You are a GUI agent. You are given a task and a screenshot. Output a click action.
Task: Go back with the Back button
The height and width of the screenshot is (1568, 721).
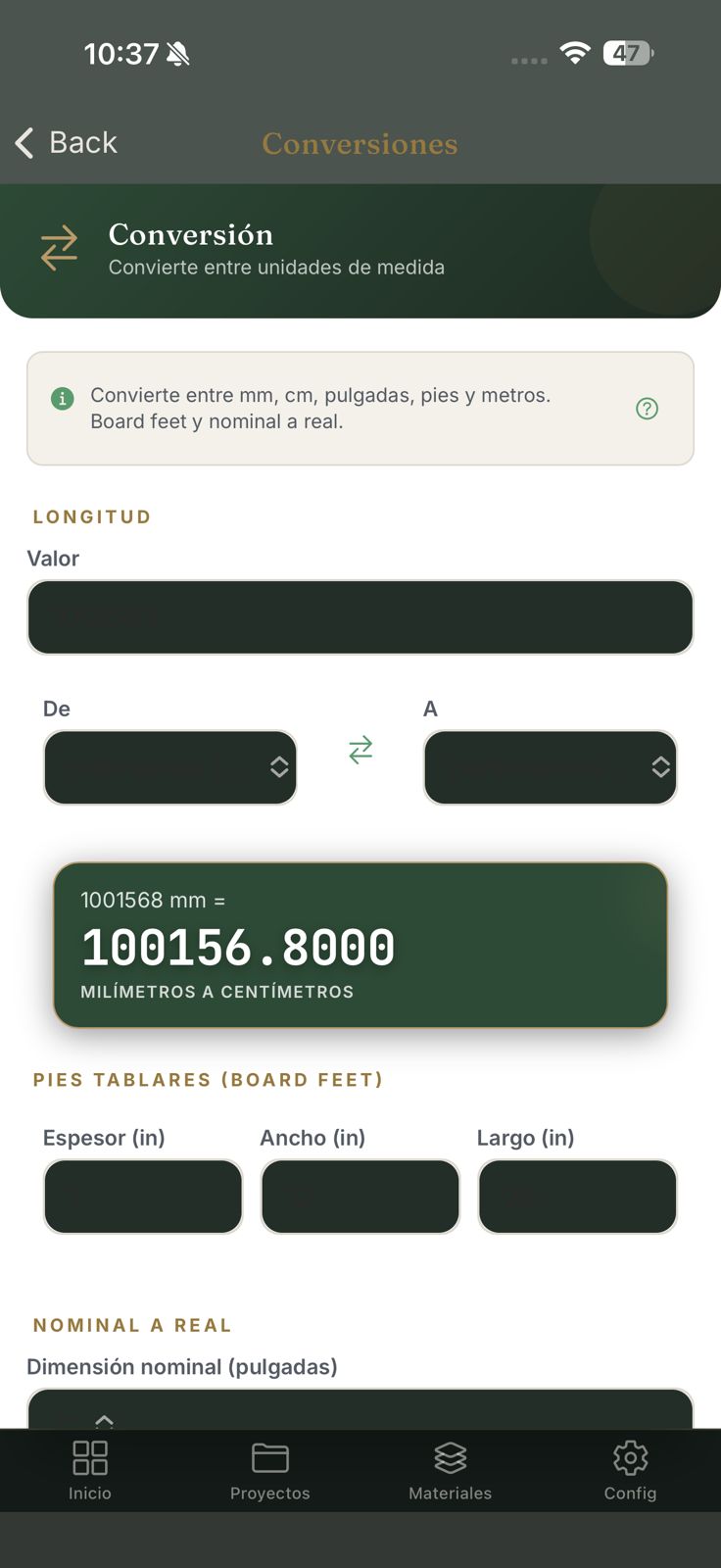pyautogui.click(x=67, y=143)
